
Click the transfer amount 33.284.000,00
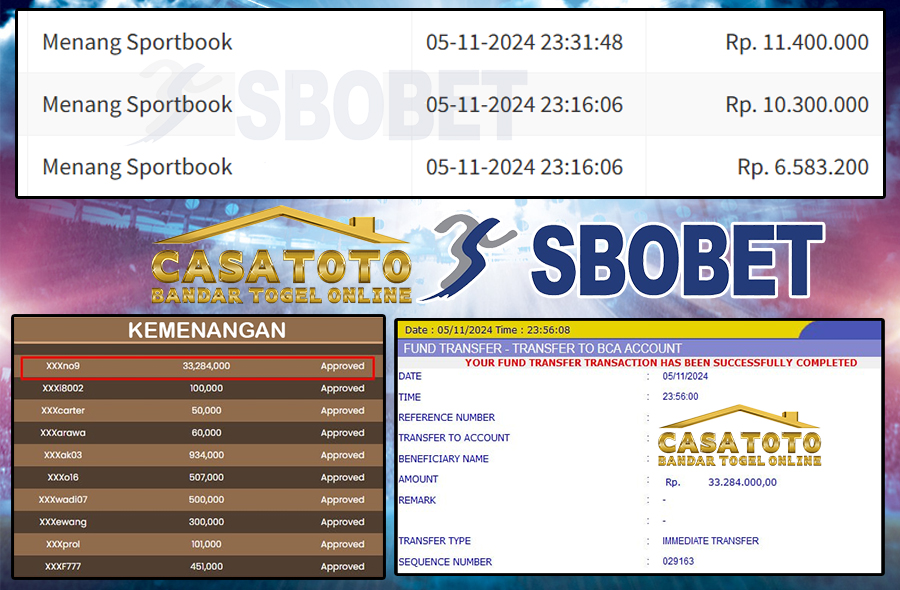point(742,481)
